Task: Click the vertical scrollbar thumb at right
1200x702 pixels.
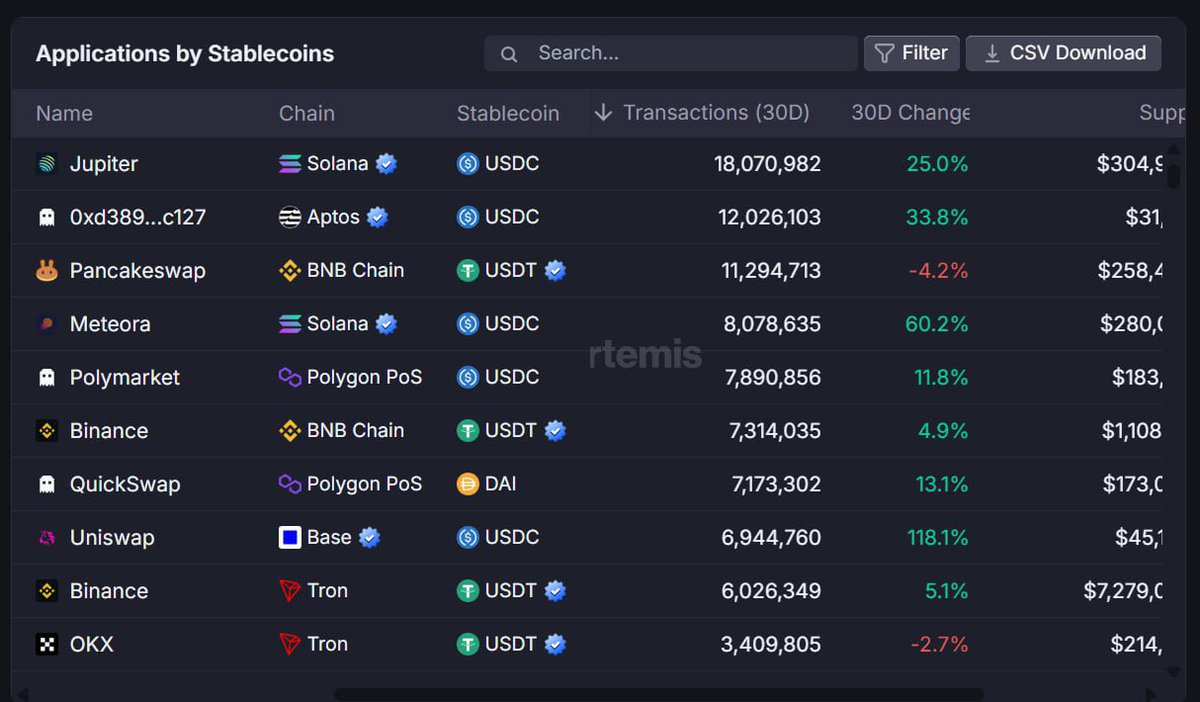Action: tap(1174, 176)
